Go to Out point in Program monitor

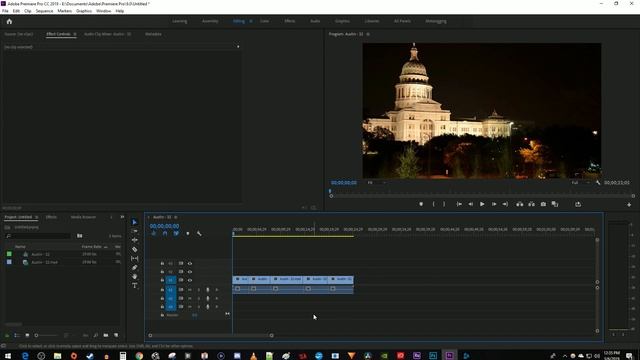pyautogui.click(x=505, y=204)
